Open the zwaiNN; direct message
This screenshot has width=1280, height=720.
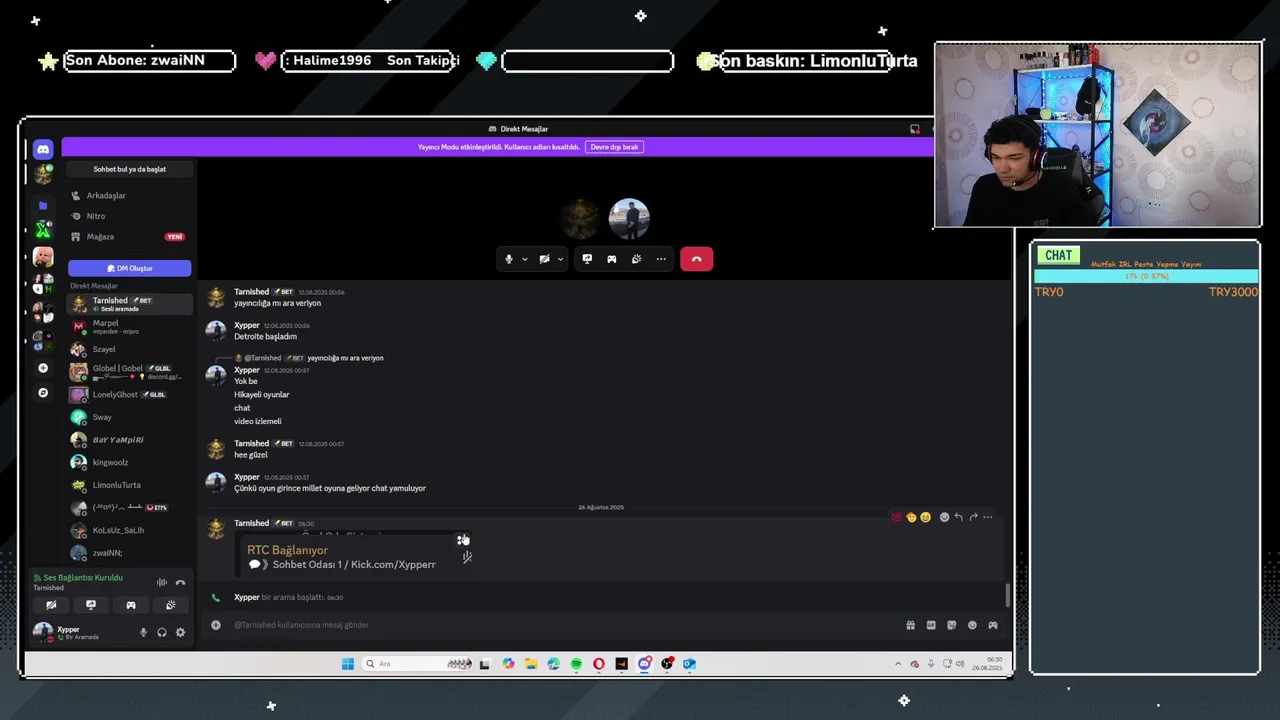point(130,553)
